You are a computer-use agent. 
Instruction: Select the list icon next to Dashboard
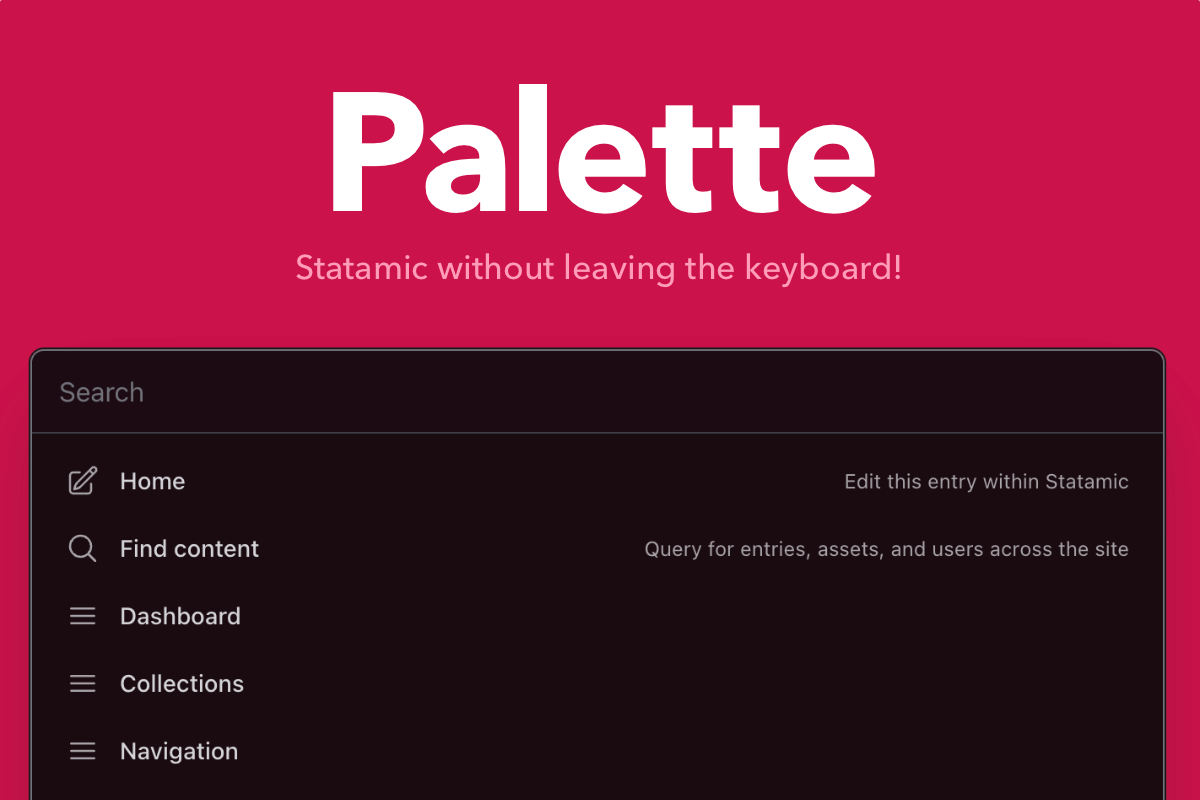coord(83,616)
